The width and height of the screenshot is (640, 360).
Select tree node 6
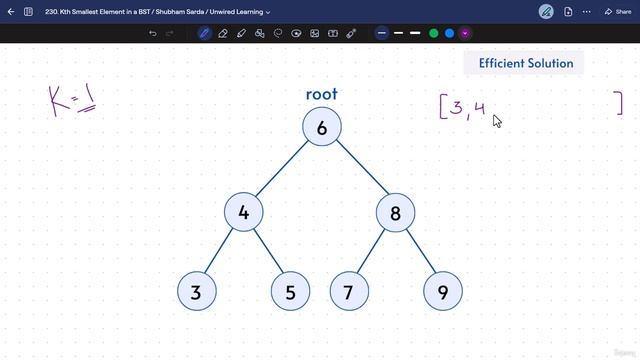[322, 127]
